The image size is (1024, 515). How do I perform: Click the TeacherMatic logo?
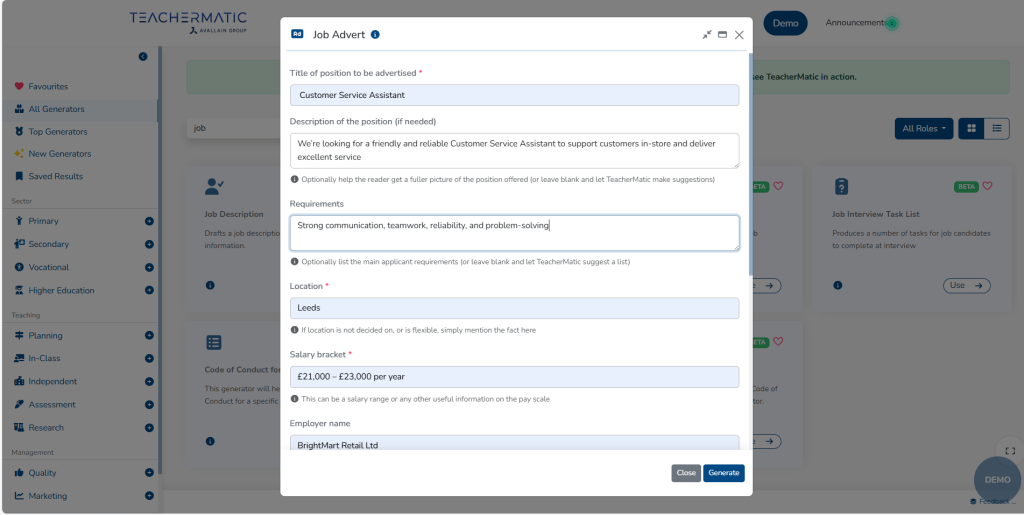188,22
